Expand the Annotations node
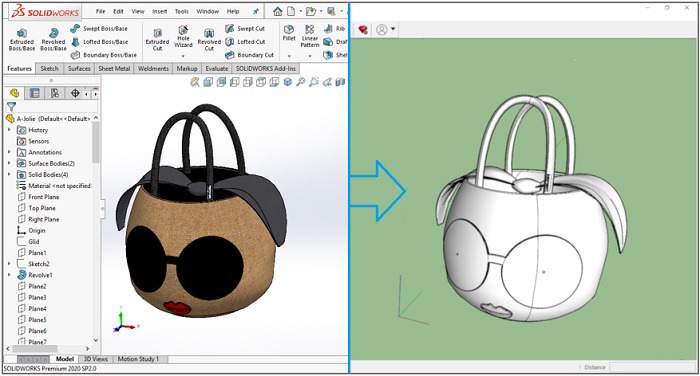Image resolution: width=700 pixels, height=376 pixels. click(x=9, y=152)
